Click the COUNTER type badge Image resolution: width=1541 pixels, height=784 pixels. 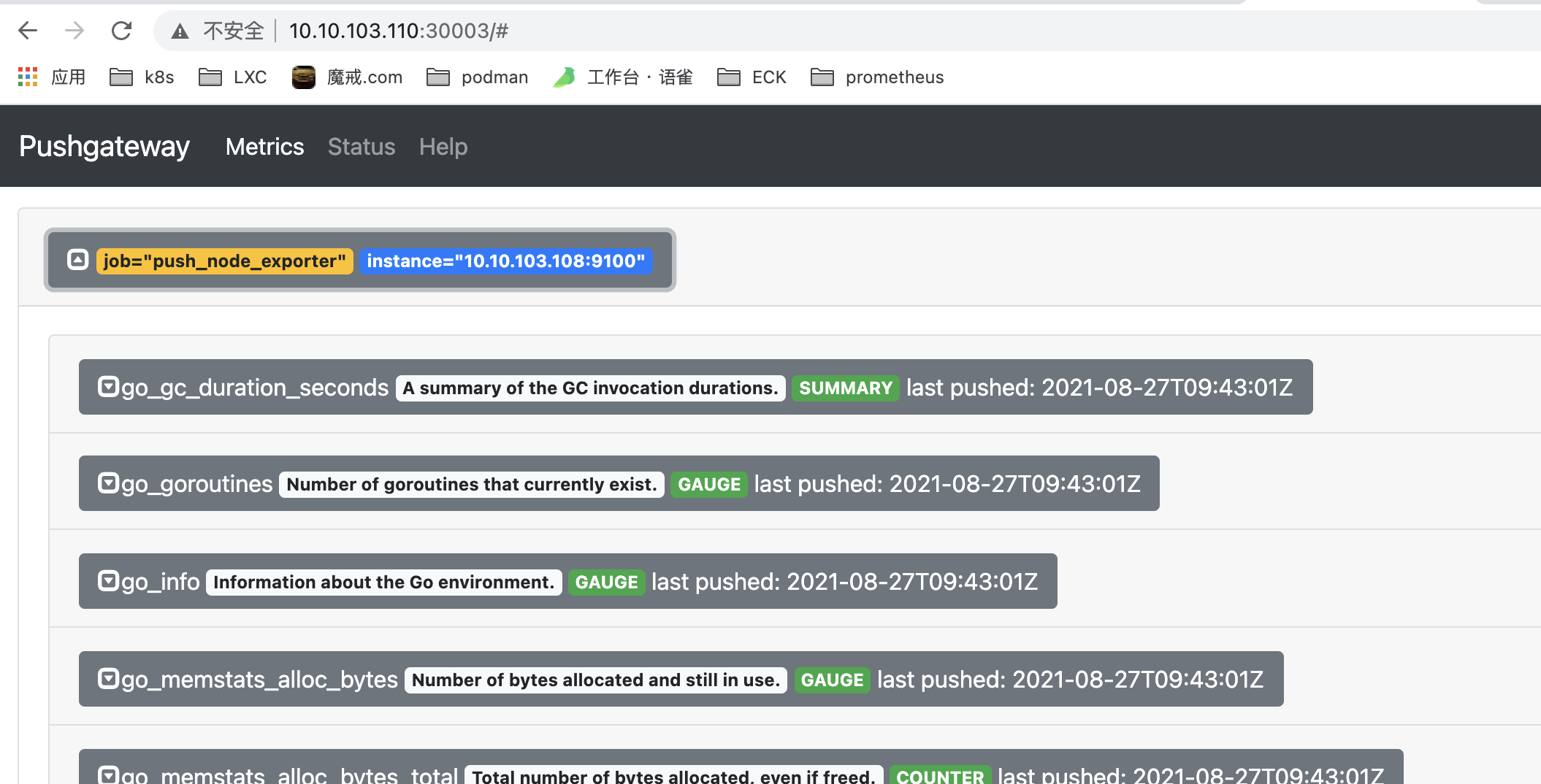tap(941, 775)
